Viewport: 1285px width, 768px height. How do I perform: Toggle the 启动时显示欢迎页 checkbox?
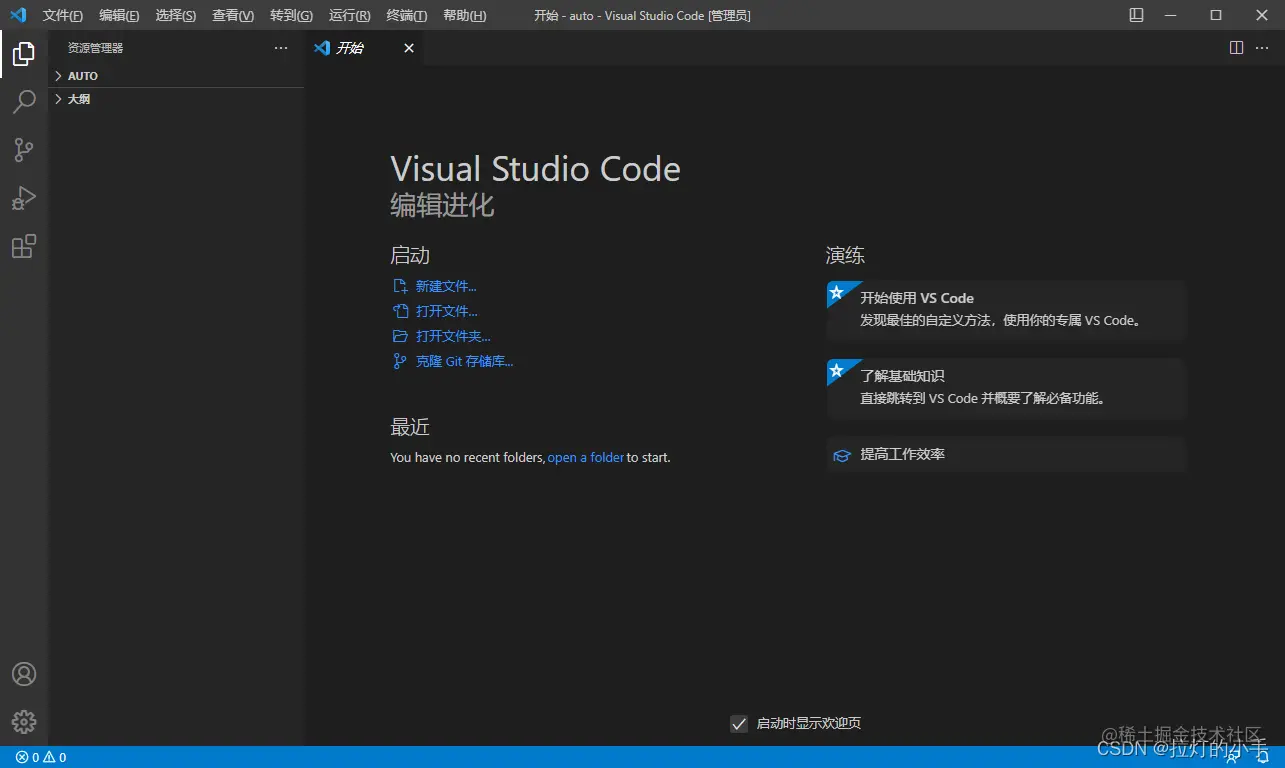(x=739, y=723)
